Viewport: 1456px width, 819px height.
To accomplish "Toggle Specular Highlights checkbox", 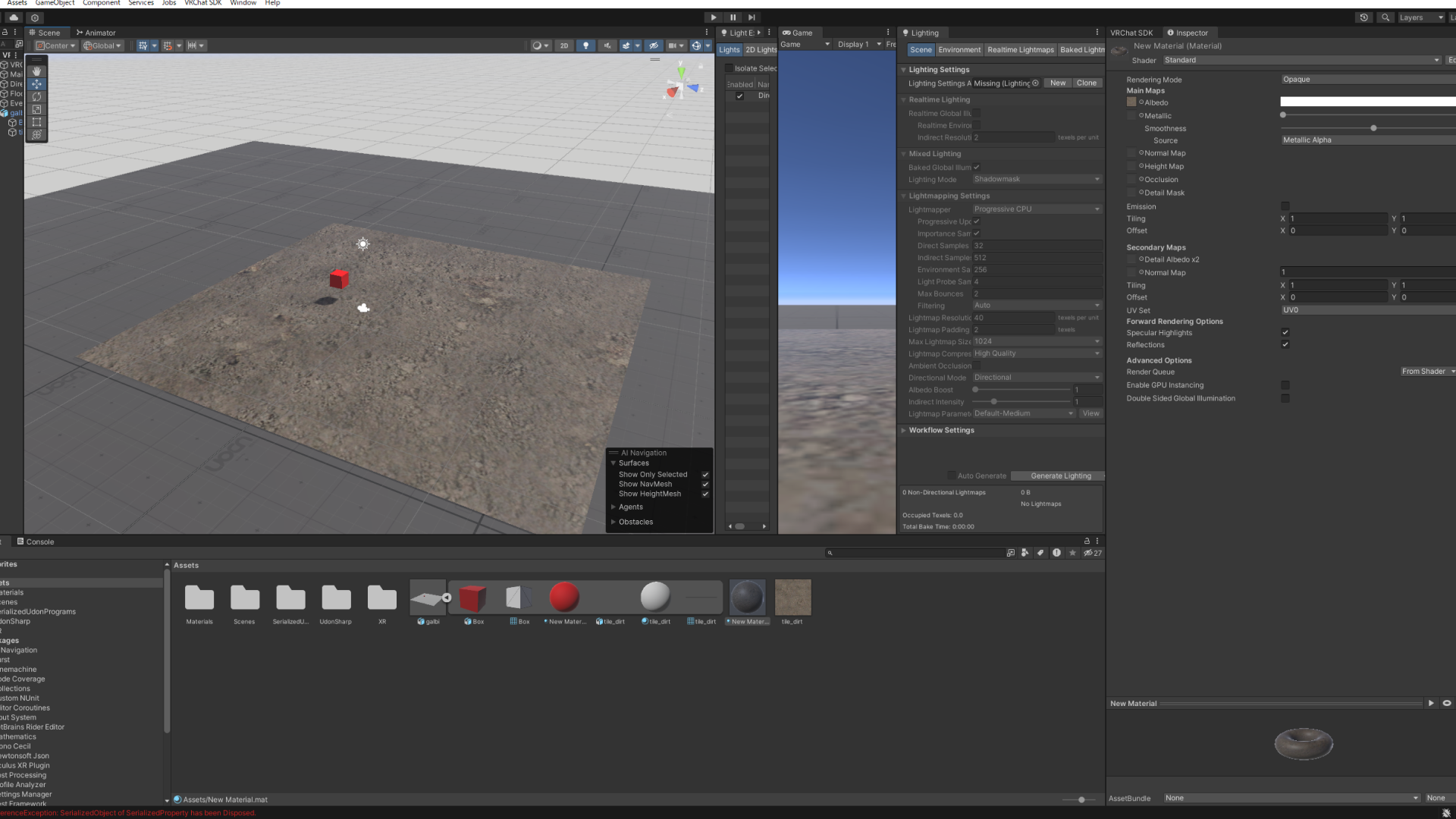I will pos(1285,333).
